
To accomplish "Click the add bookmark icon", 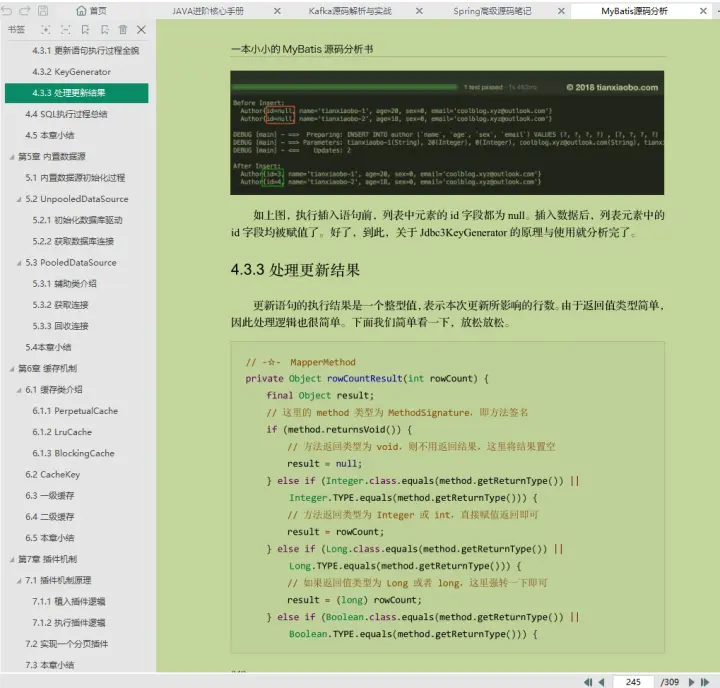I will click(x=85, y=30).
